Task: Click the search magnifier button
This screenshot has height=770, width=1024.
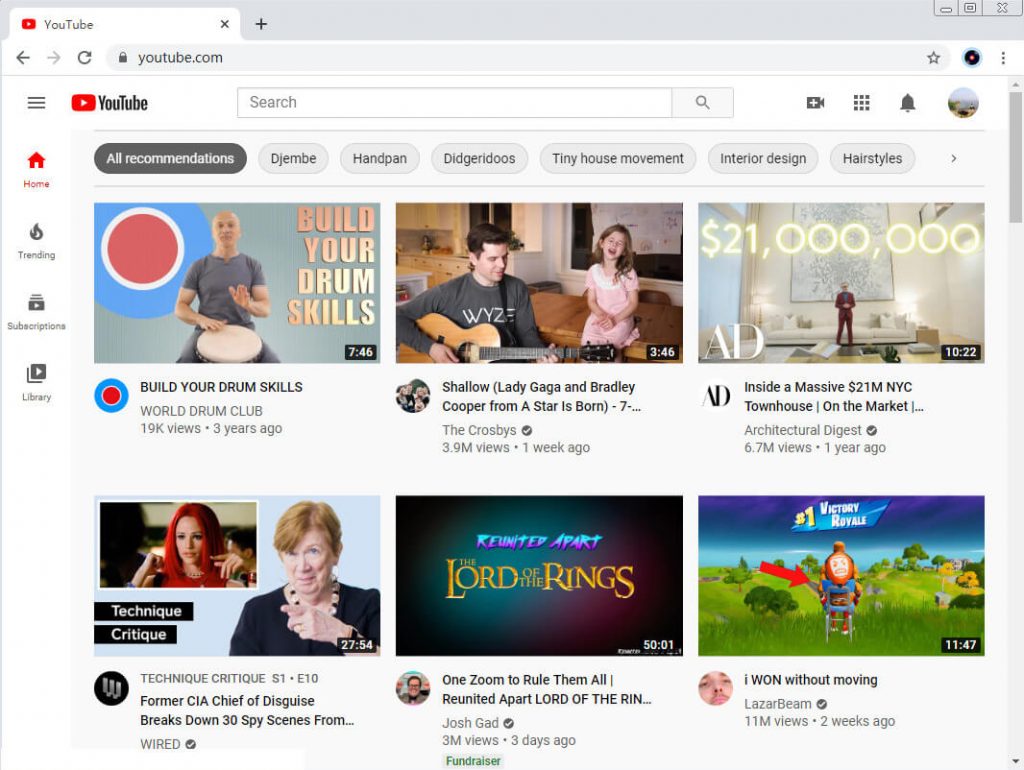Action: click(702, 103)
